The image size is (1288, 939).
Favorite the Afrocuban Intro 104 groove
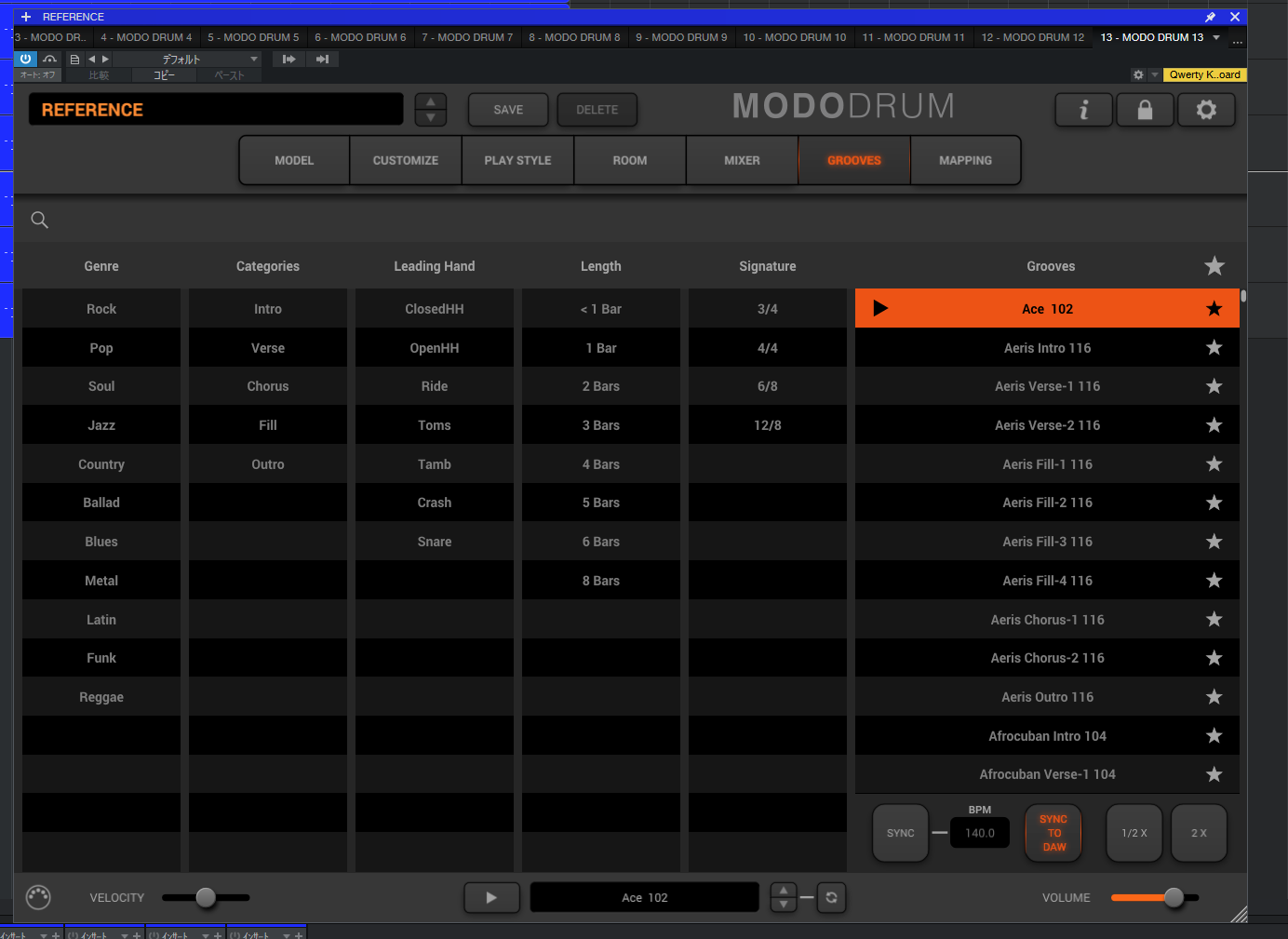(x=1214, y=735)
